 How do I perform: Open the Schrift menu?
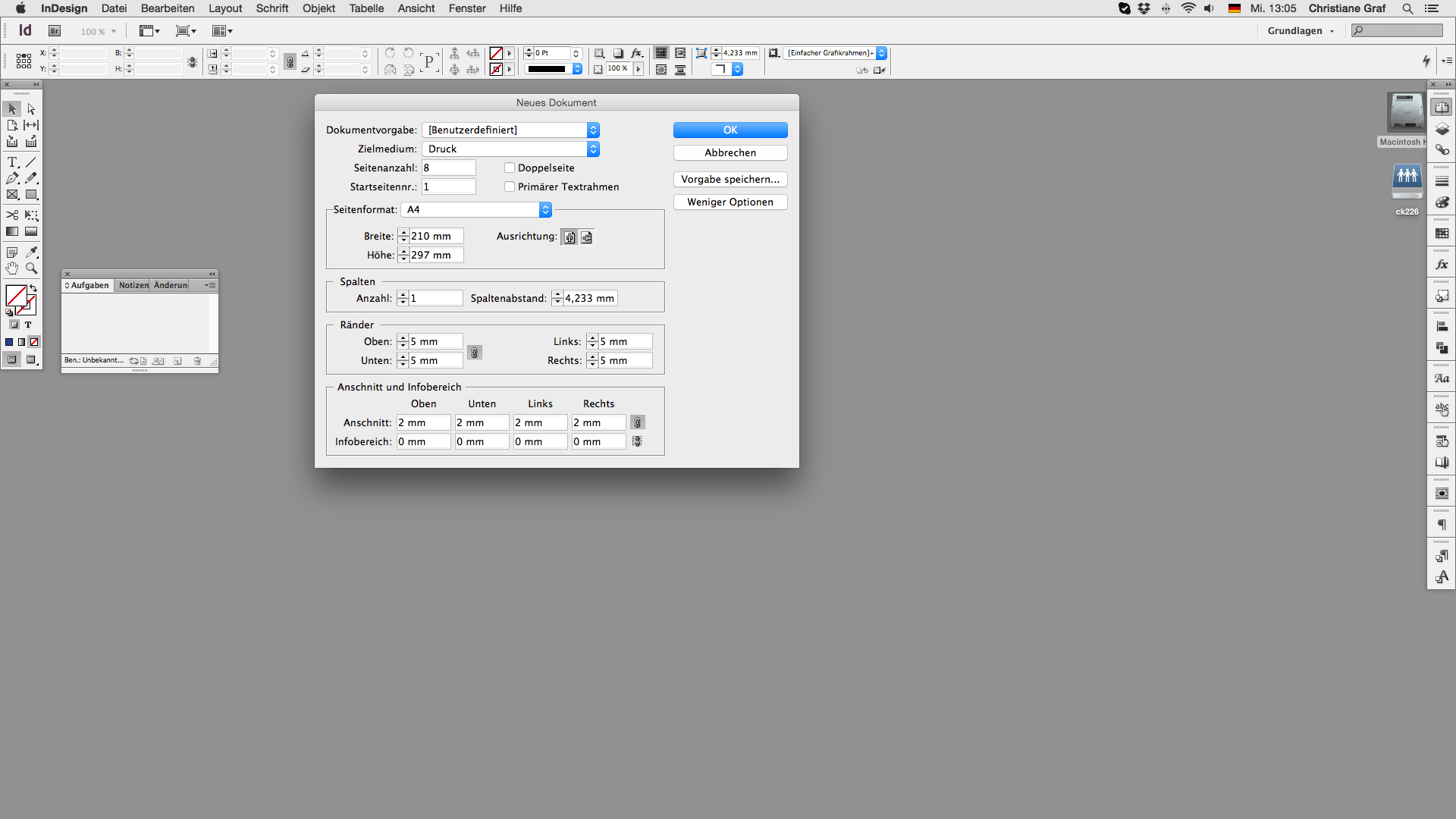(271, 8)
